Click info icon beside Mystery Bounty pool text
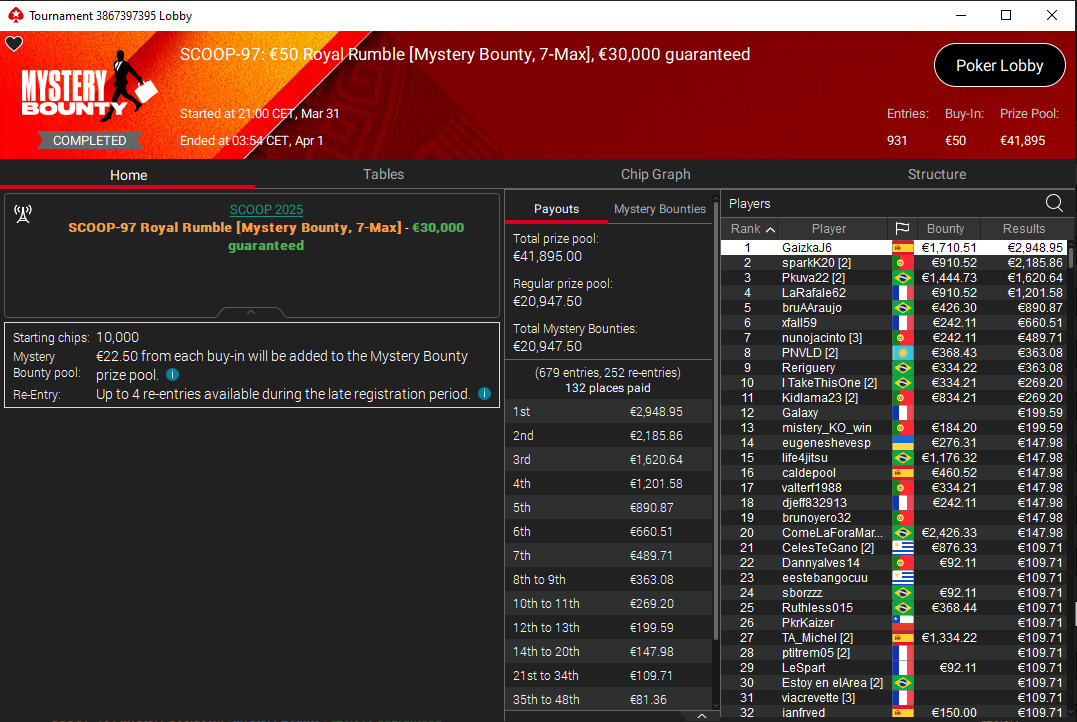The width and height of the screenshot is (1077, 722). [173, 374]
